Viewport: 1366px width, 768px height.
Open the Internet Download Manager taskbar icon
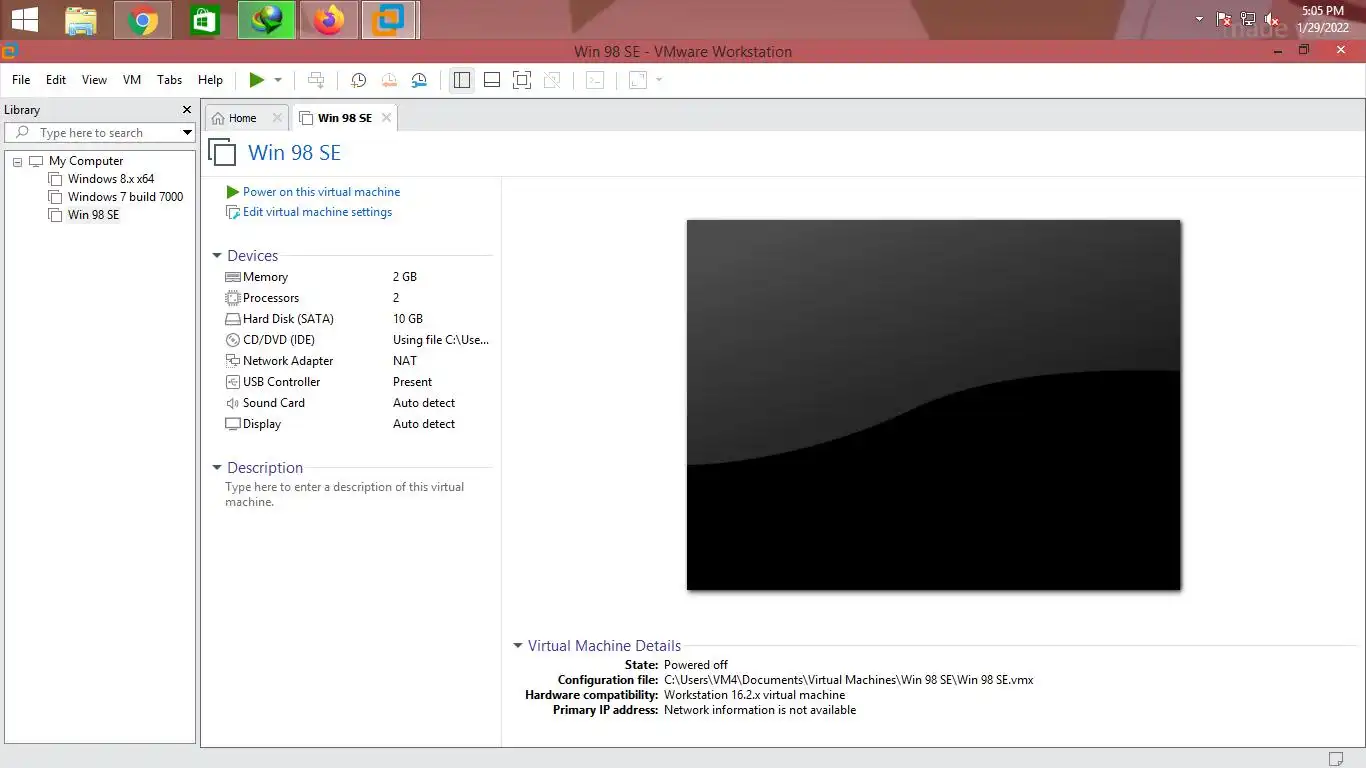pyautogui.click(x=266, y=20)
